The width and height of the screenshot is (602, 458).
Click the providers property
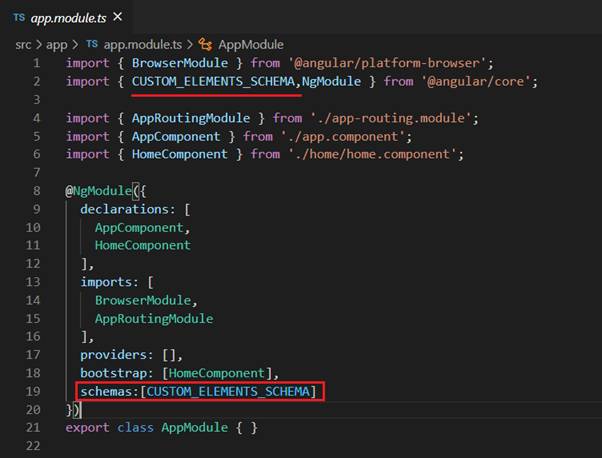click(113, 355)
